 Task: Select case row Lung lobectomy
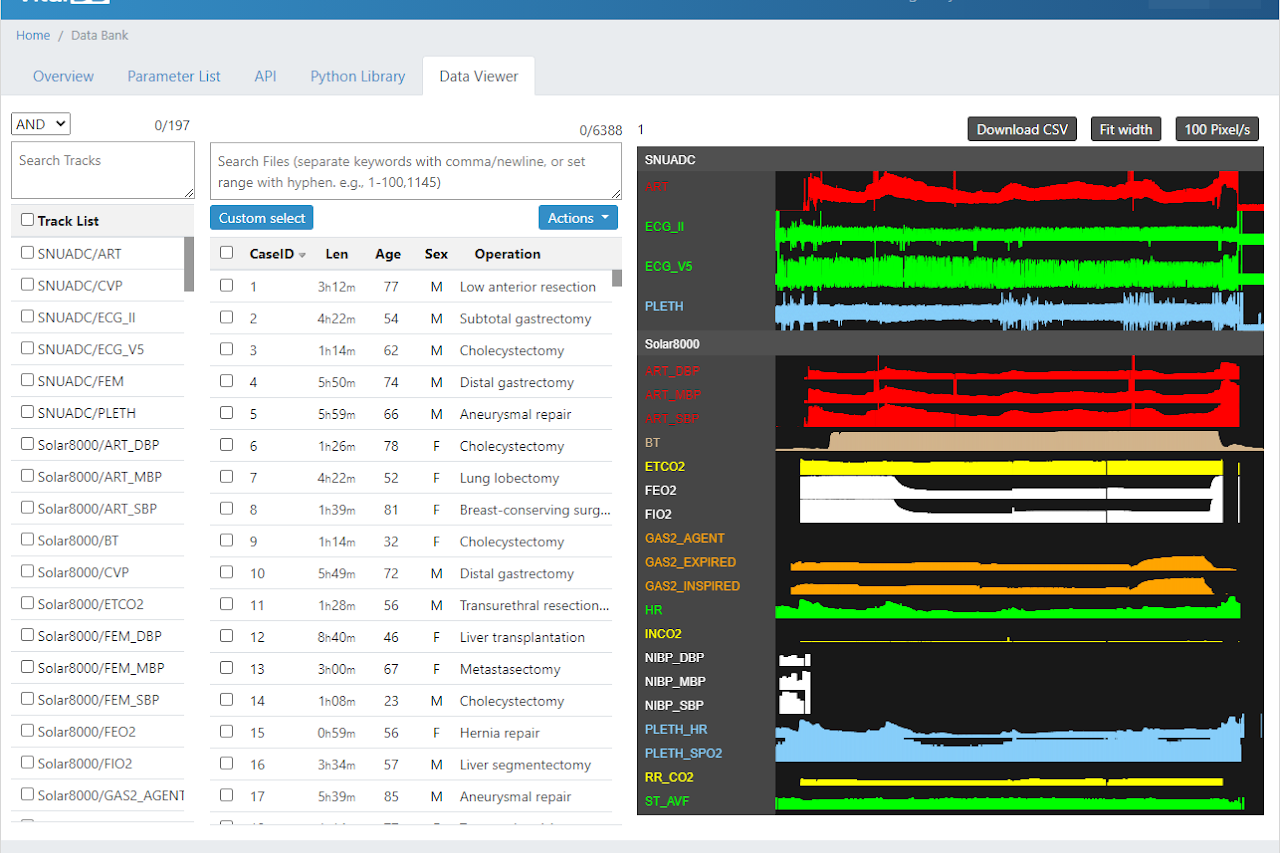coord(411,478)
